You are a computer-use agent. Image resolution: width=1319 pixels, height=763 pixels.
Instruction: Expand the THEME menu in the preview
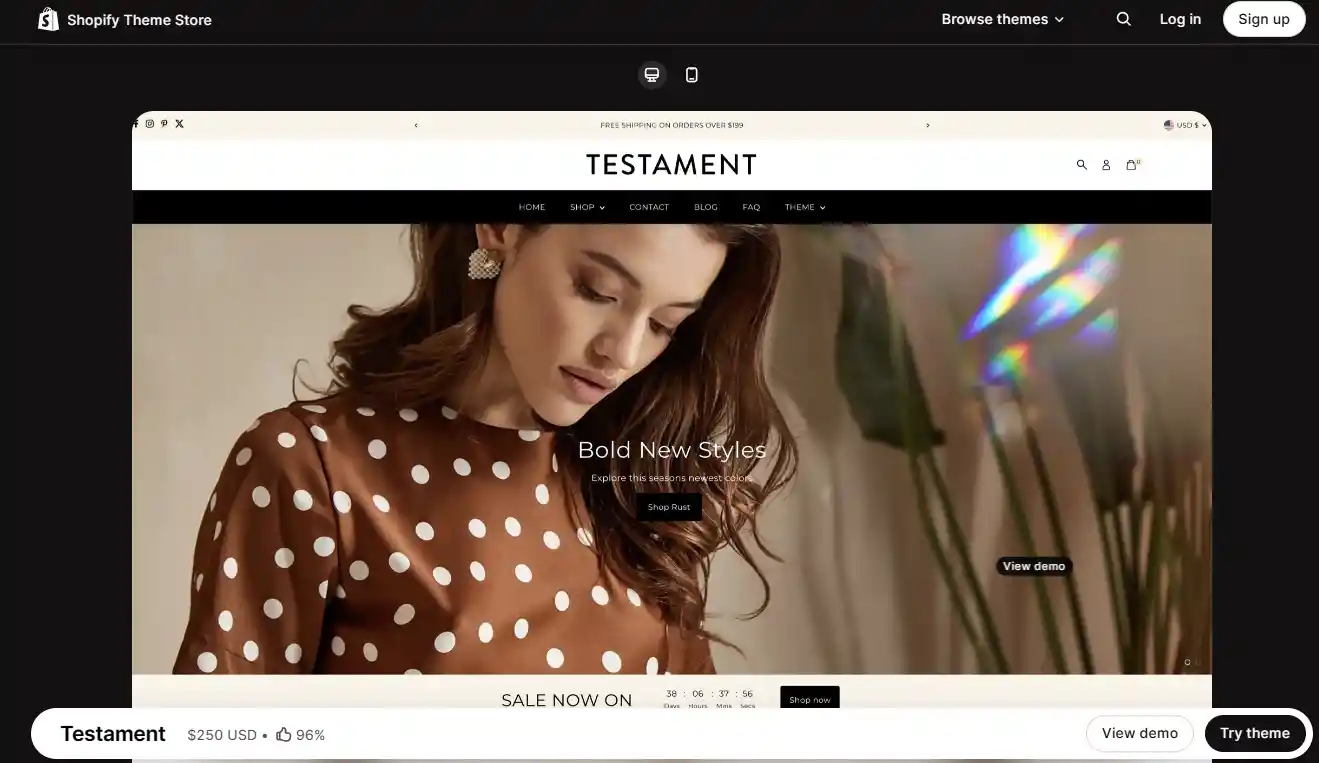[805, 207]
